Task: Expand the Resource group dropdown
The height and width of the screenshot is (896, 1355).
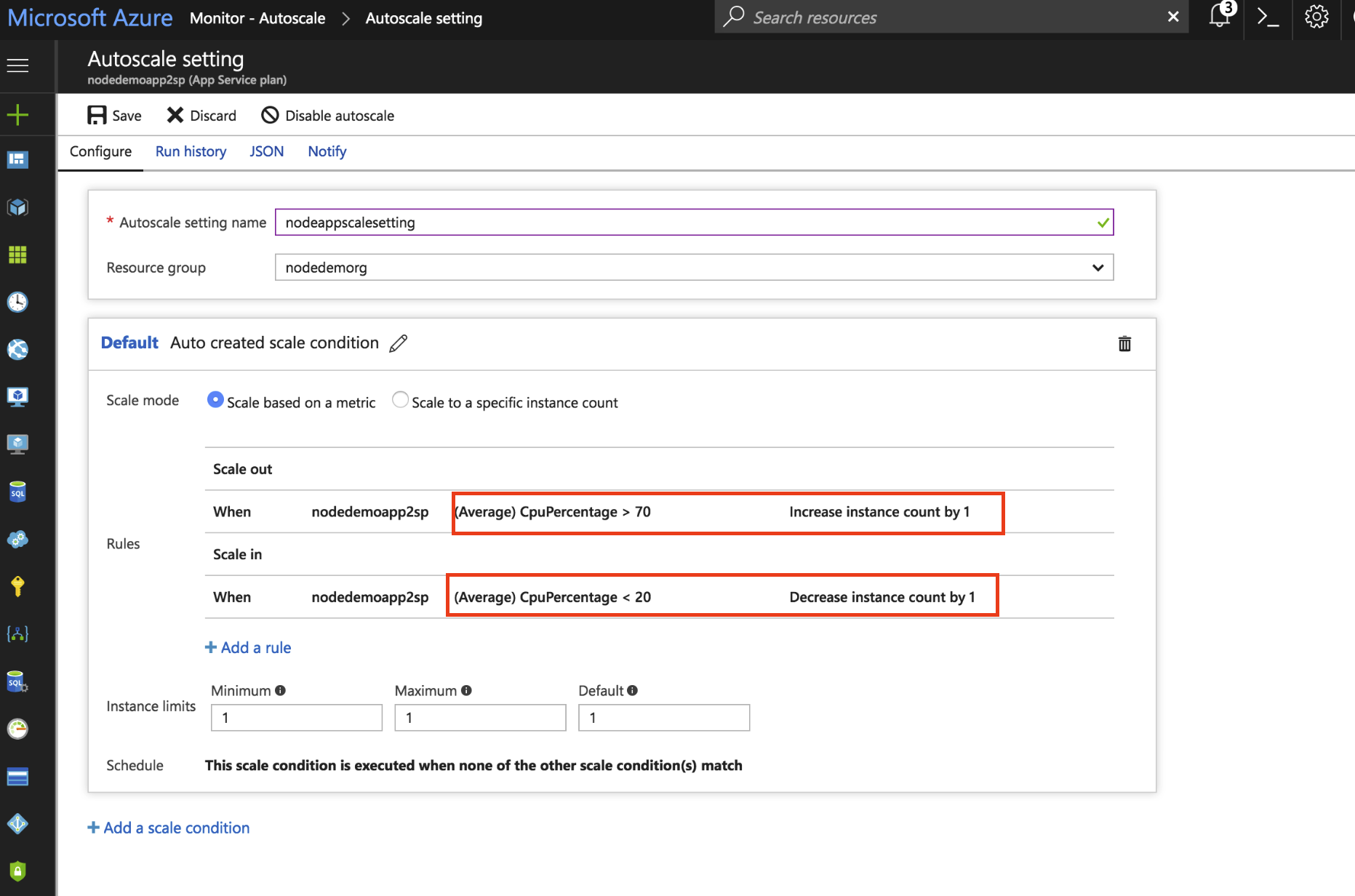Action: 1097,267
